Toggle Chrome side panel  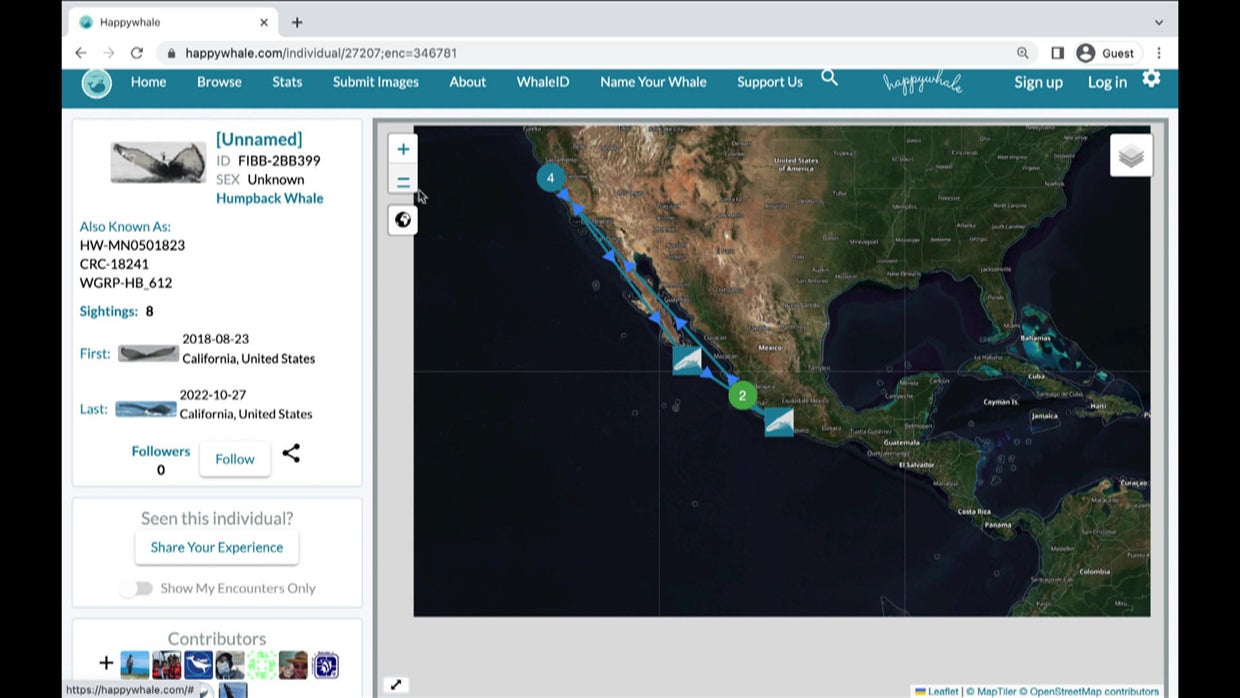coord(1057,53)
